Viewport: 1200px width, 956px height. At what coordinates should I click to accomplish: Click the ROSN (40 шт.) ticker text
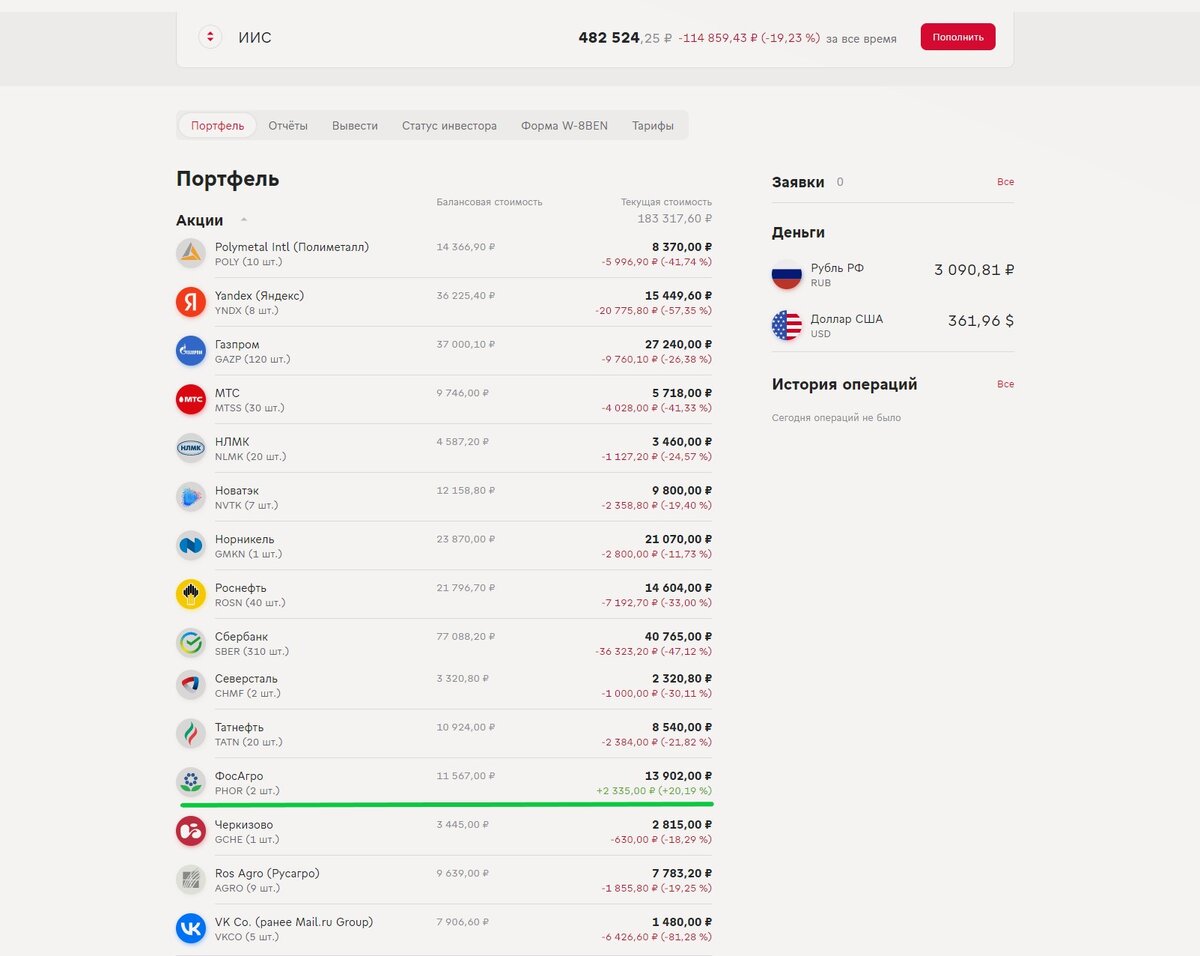[x=250, y=603]
